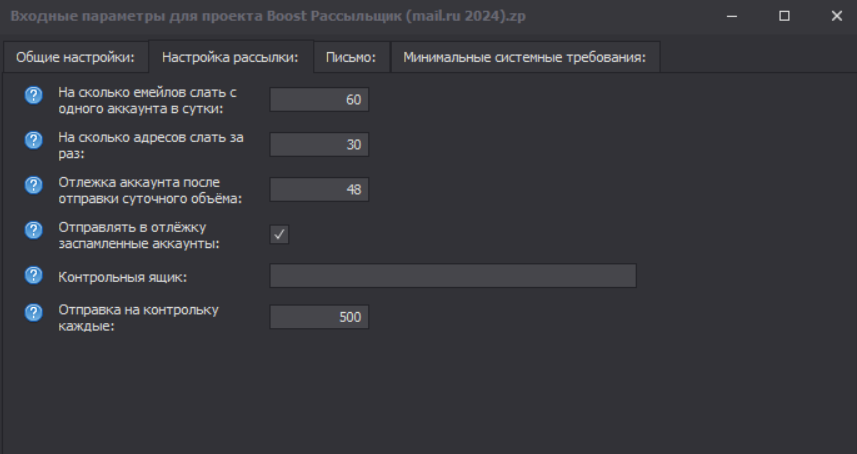Click help icon for account rest period
This screenshot has height=454, width=857.
(x=33, y=185)
